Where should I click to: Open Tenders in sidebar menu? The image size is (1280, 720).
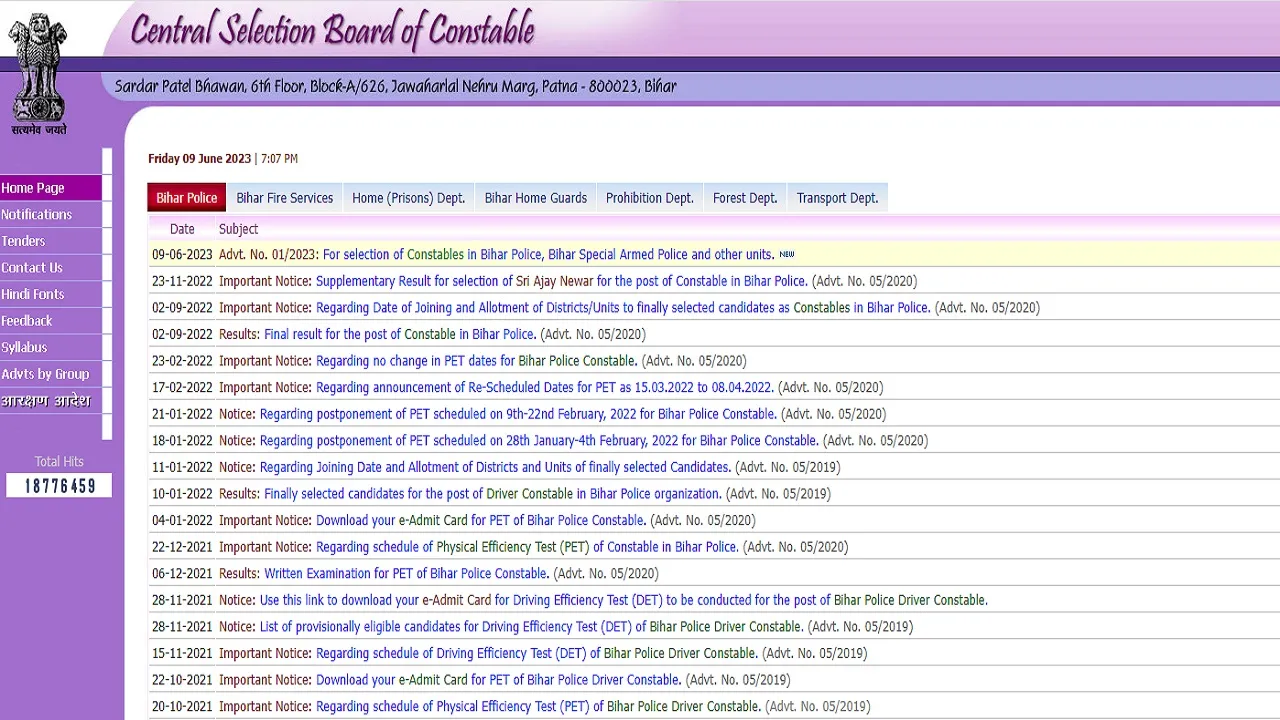tap(50, 241)
